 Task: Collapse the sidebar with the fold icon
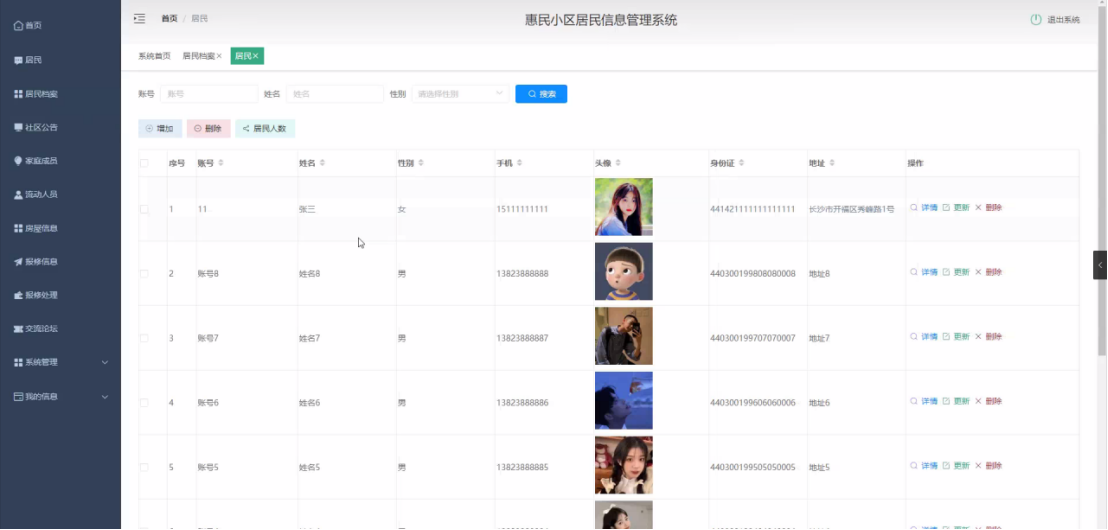(139, 18)
